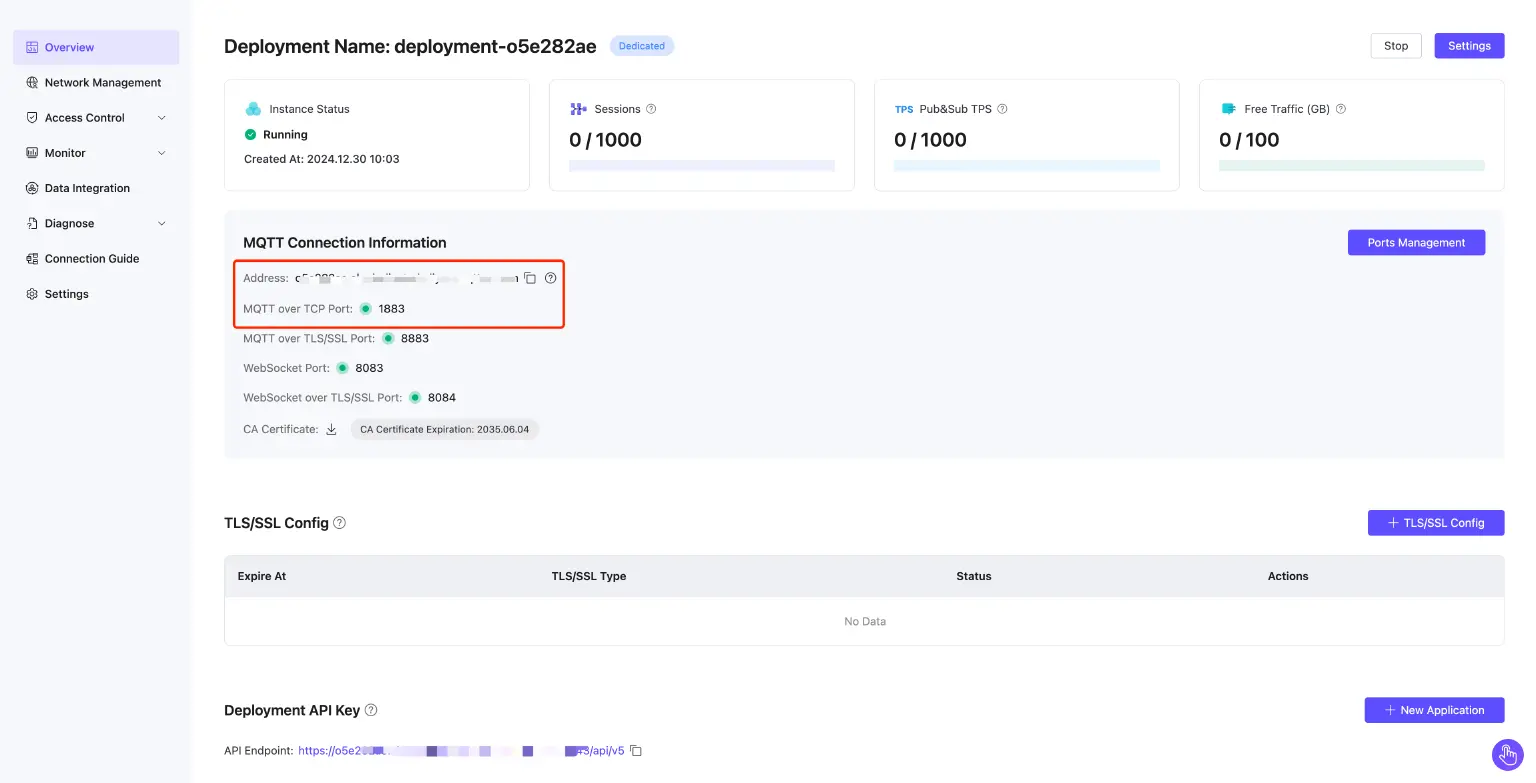This screenshot has width=1536, height=783.
Task: Open the Deployment API Key help icon
Action: (370, 709)
